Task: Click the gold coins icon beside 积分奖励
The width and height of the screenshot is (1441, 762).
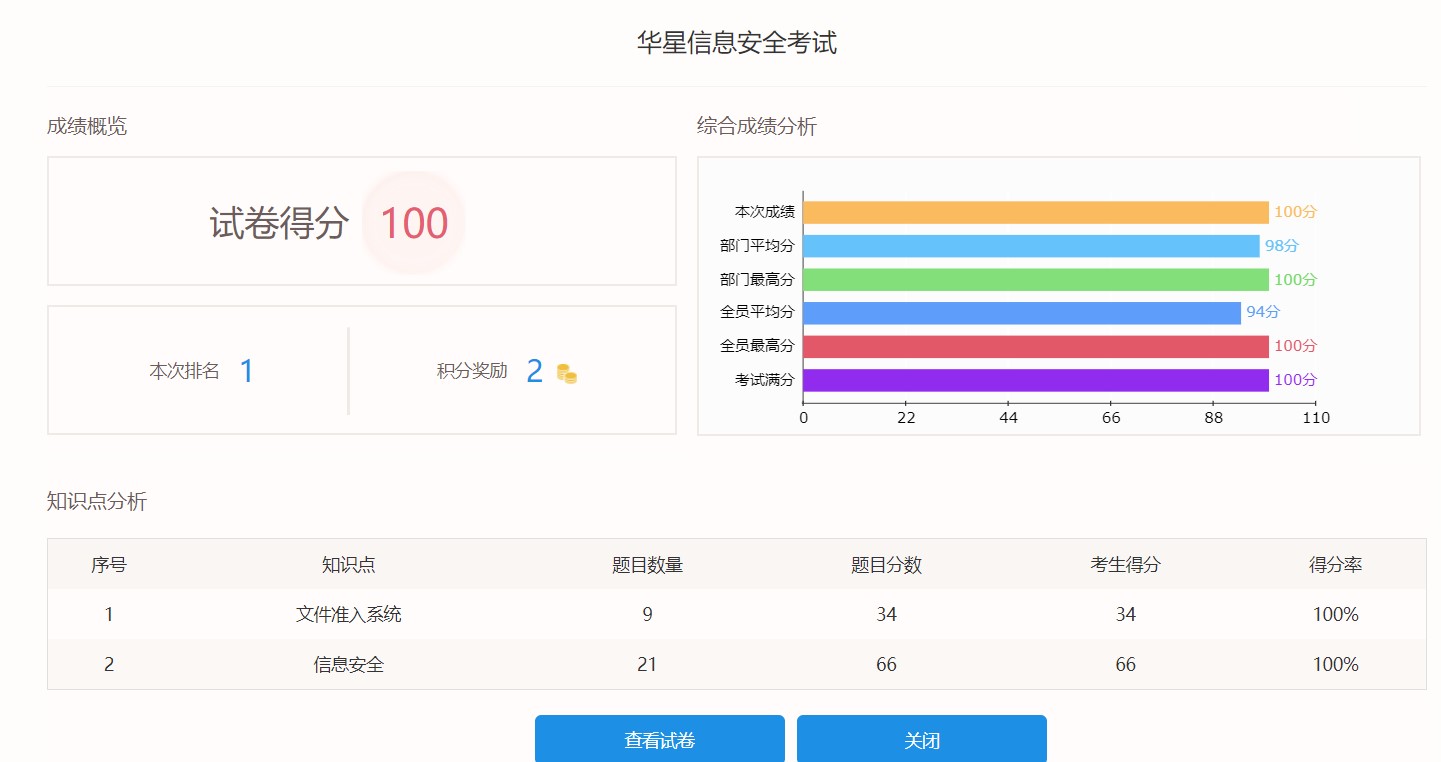Action: pyautogui.click(x=567, y=374)
